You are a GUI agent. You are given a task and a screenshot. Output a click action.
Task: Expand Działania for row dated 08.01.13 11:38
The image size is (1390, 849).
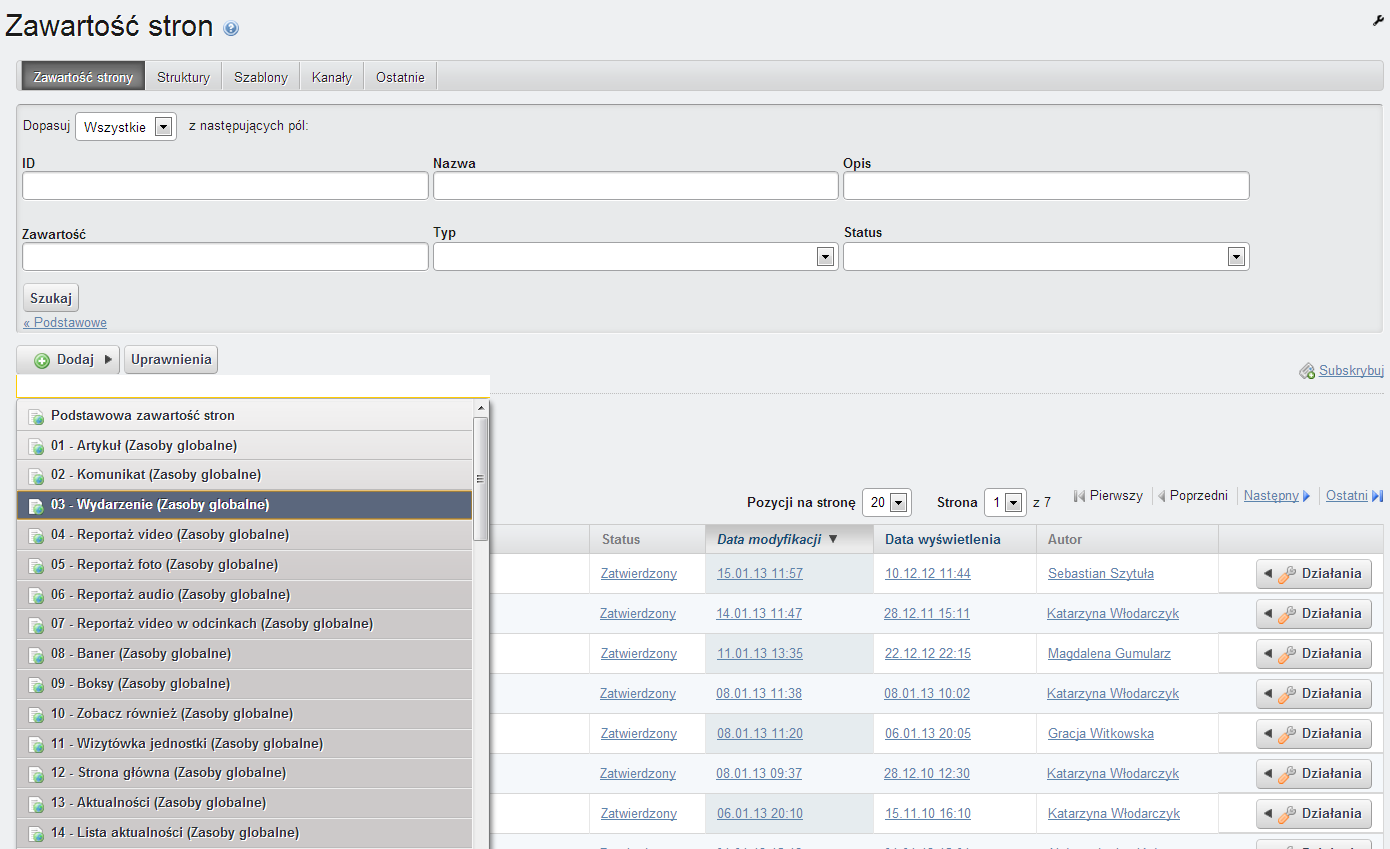pos(1314,694)
